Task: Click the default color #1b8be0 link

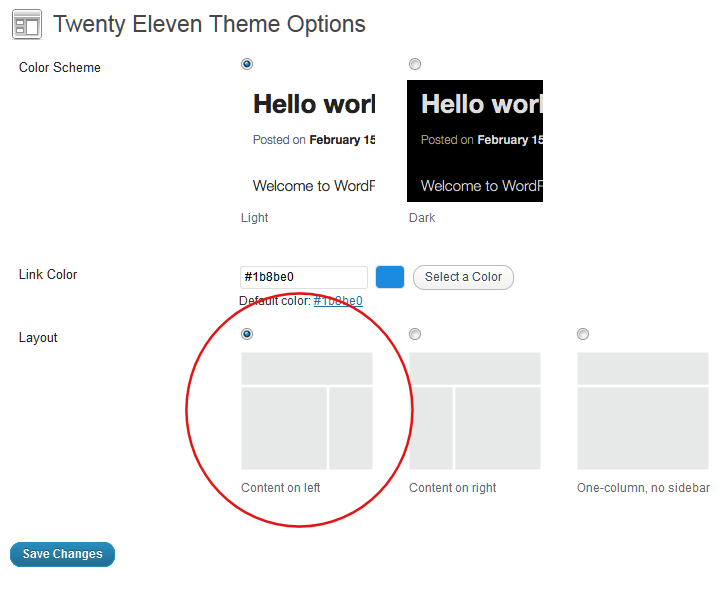Action: (x=338, y=300)
